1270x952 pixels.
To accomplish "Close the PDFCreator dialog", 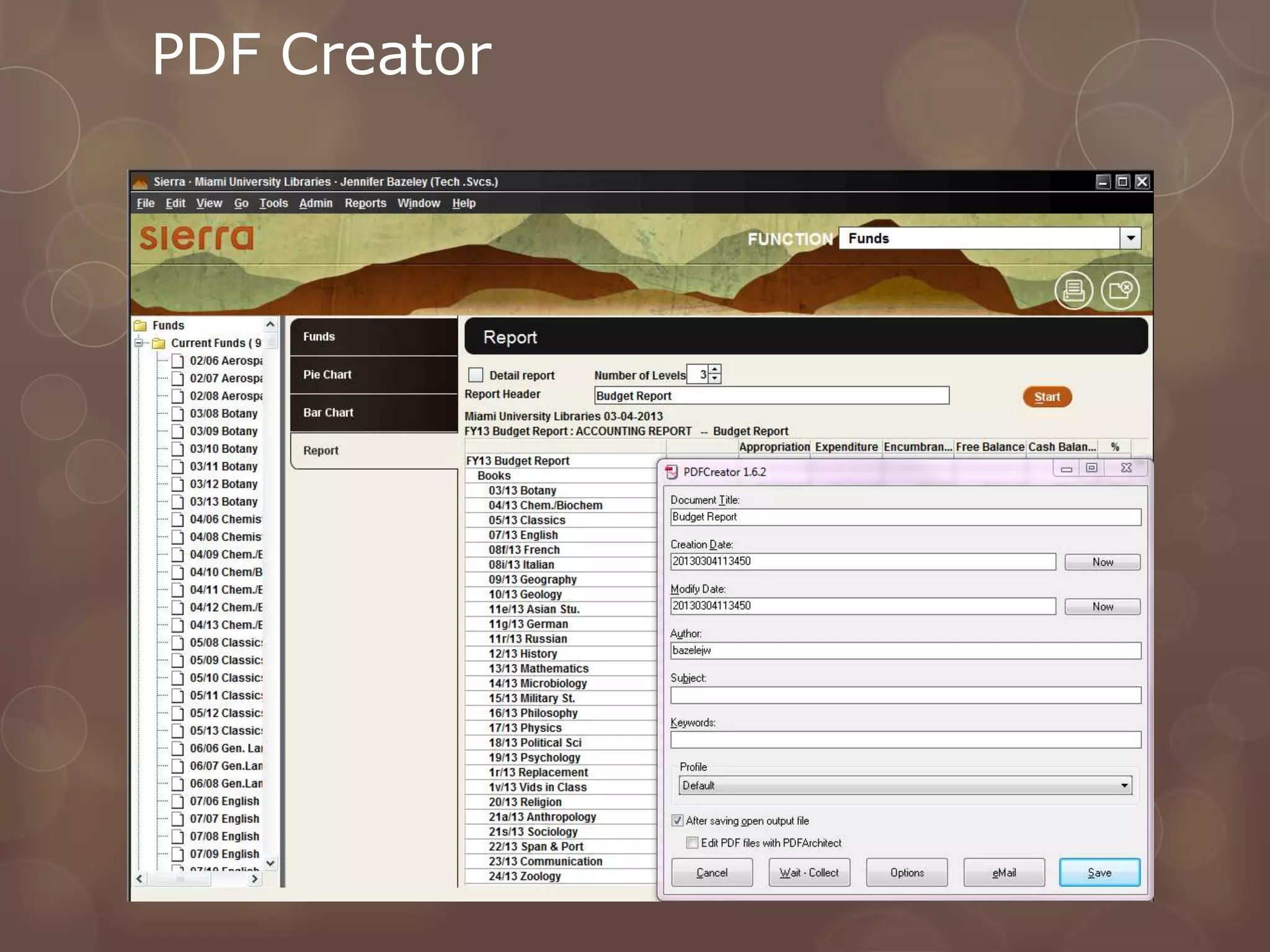I will click(x=1126, y=468).
